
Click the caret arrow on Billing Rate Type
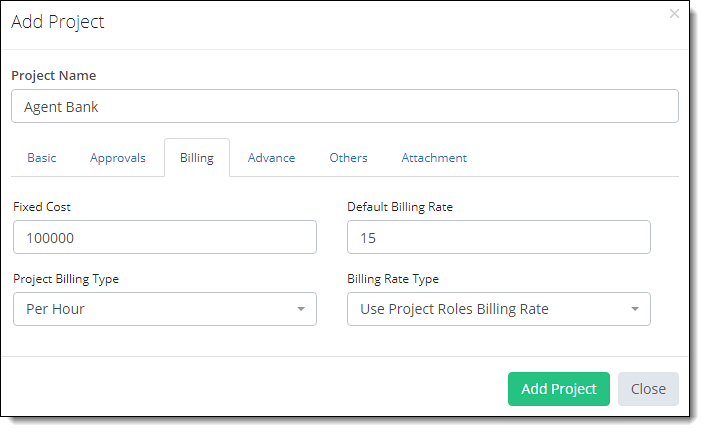(635, 309)
